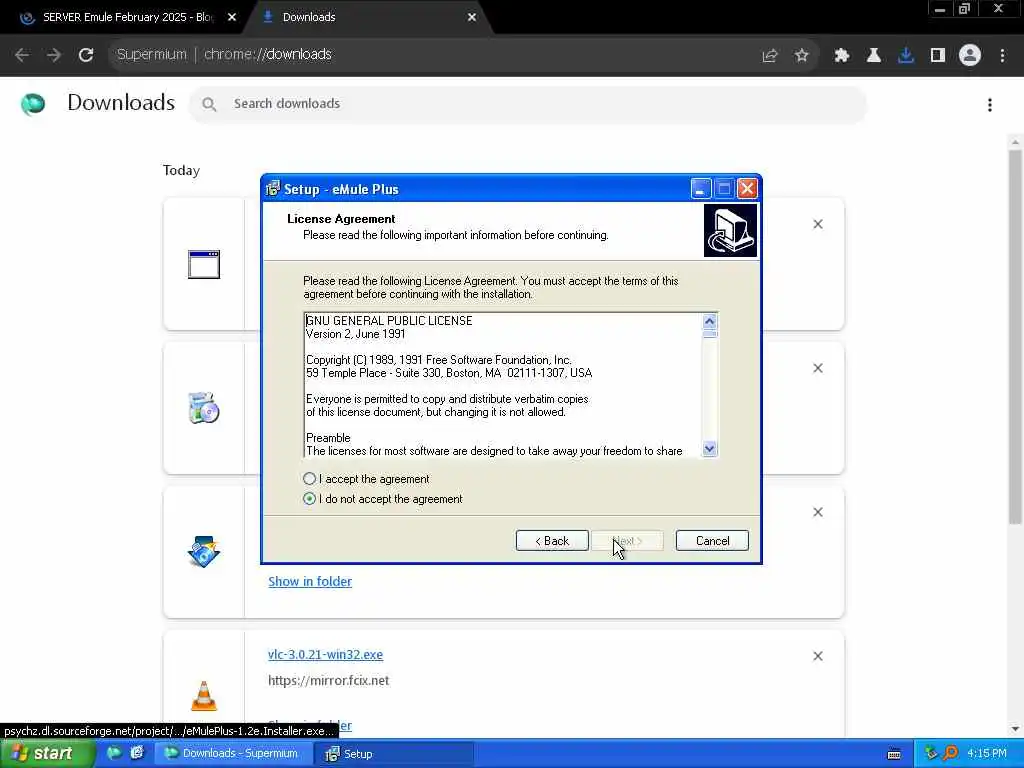Close the eMule Plus setup window
Screen dimensions: 1024x768
[747, 189]
